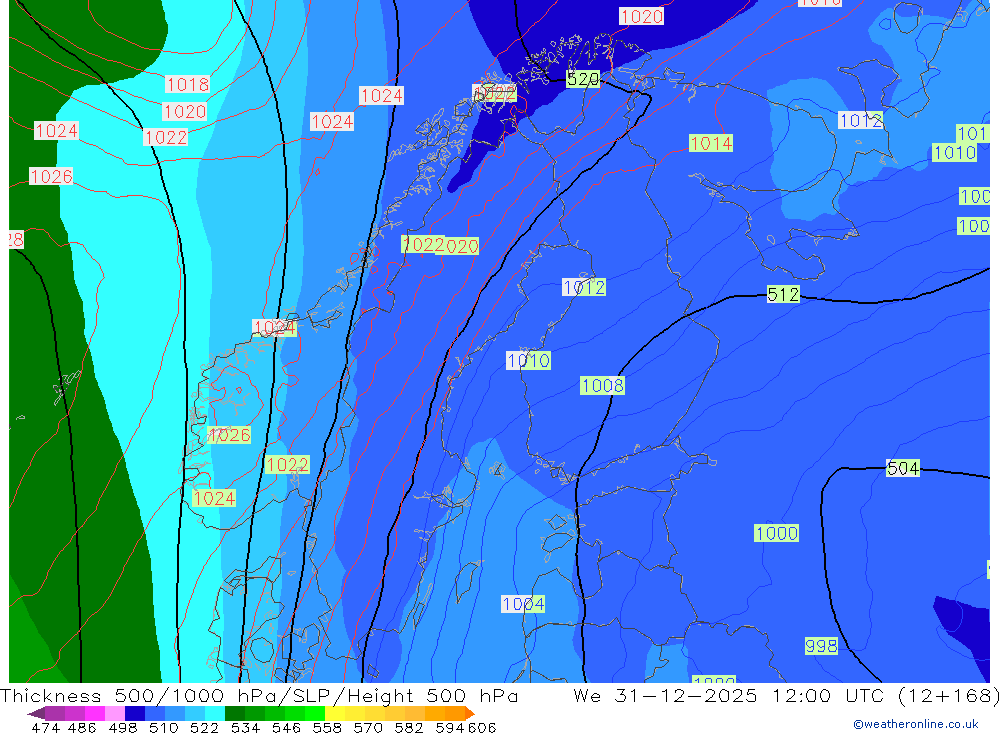1000x733 pixels.
Task: Click the orange right arrow tip of the legend
Action: tap(470, 714)
